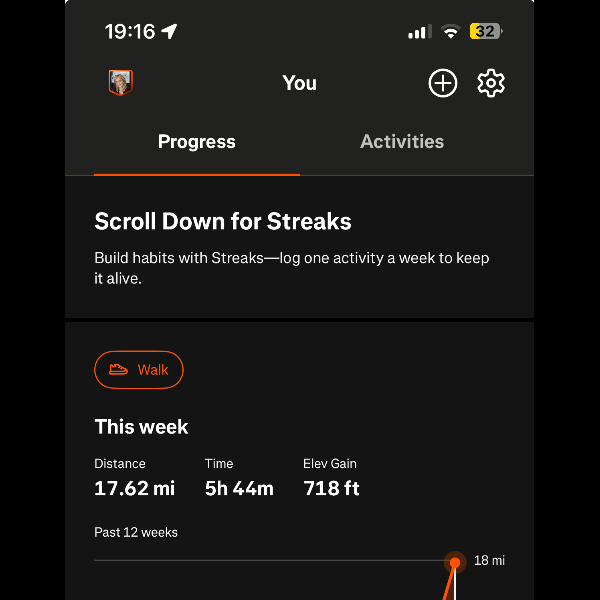Viewport: 600px width, 600px height.
Task: Tap the Elev Gain 718 ft stat
Action: [x=331, y=479]
